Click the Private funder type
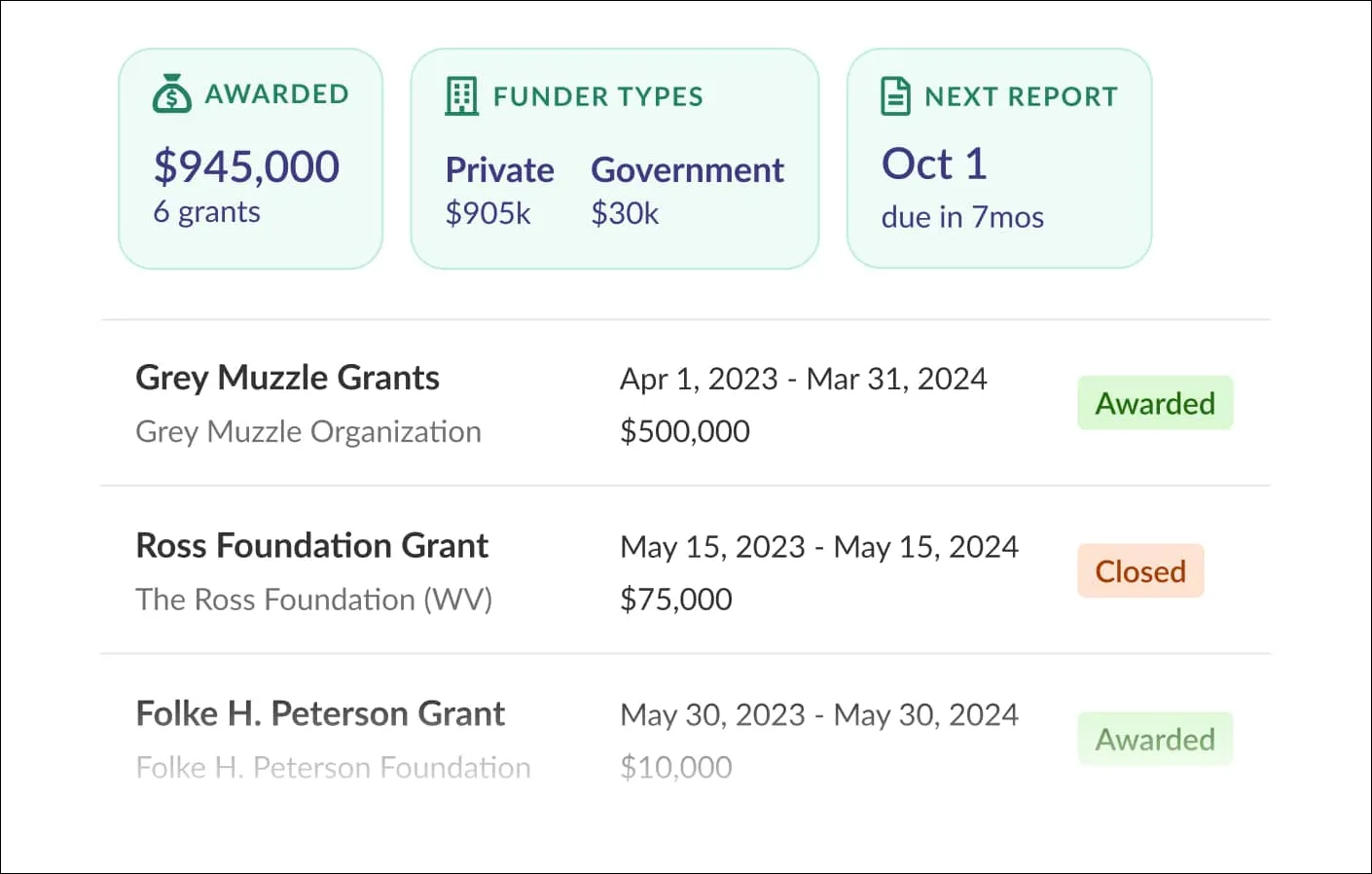Screen dimensions: 1372x874 point(499,170)
